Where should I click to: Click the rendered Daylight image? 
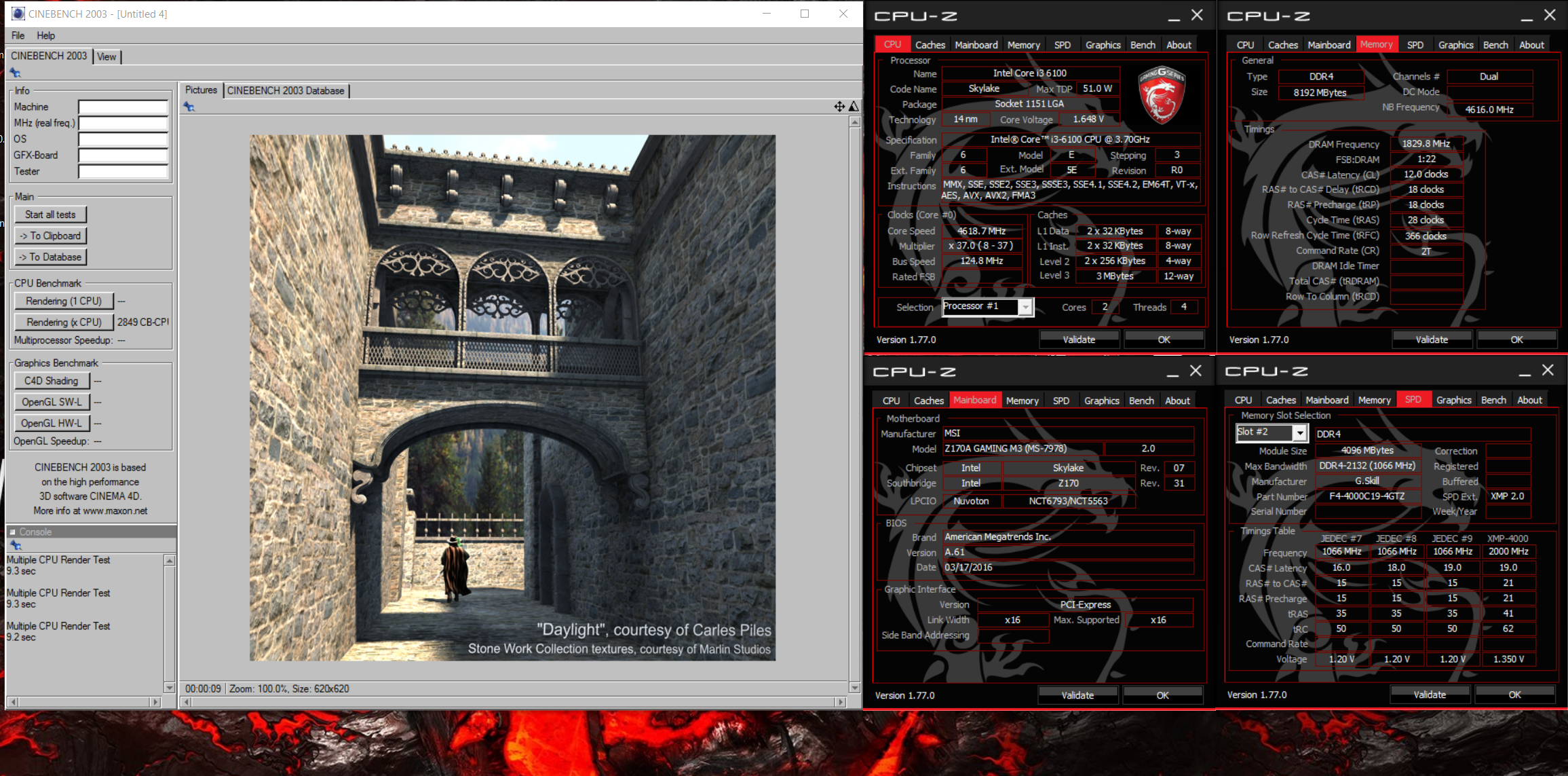click(x=512, y=398)
